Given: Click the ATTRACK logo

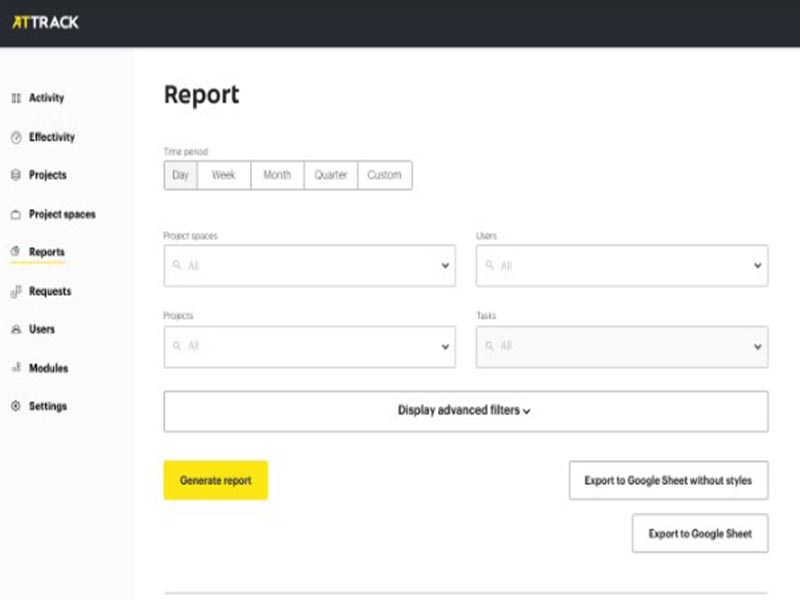Looking at the screenshot, I should (48, 20).
